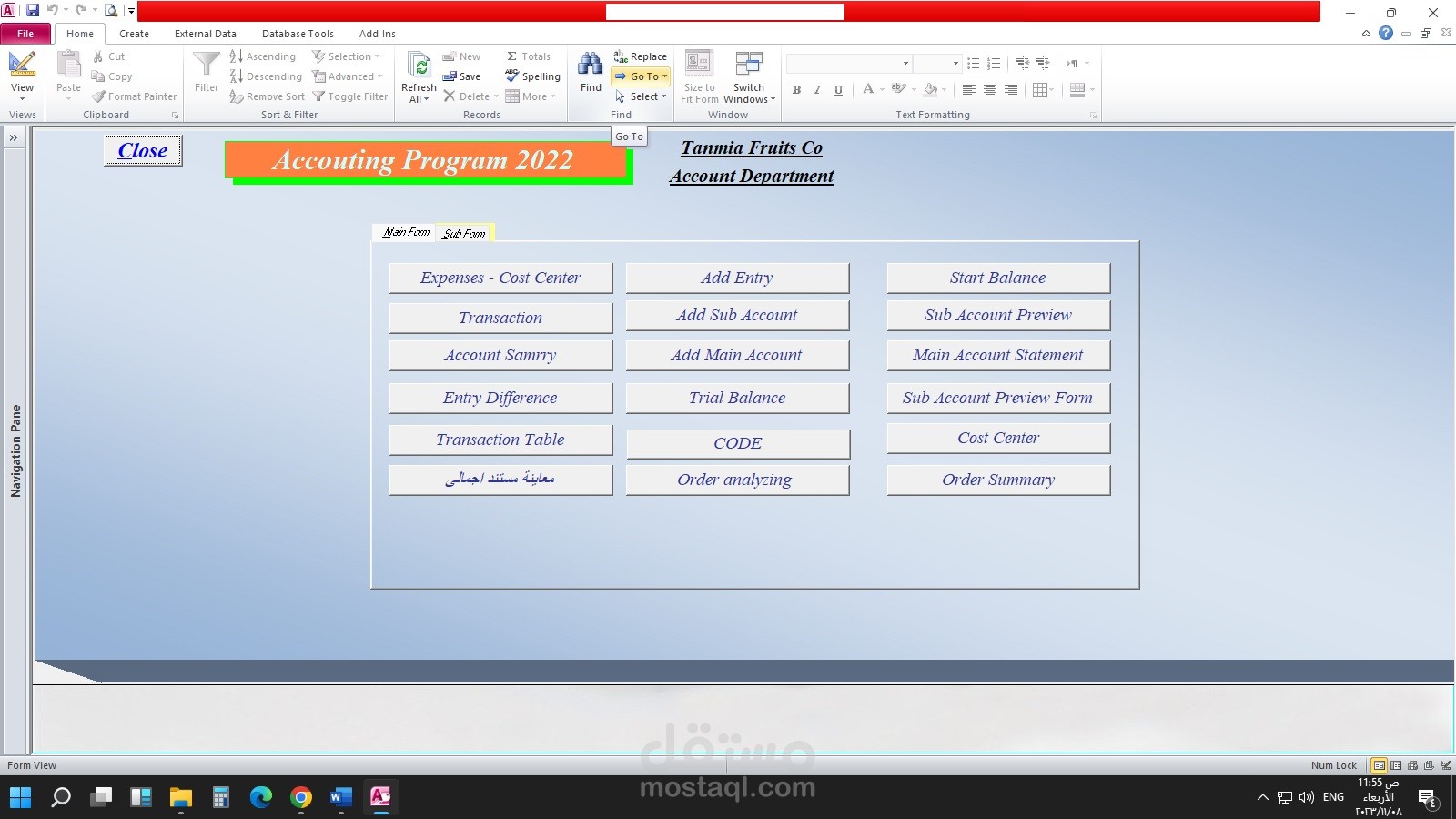Open Main Account Statement
Screen dimensions: 1456x819
tap(998, 355)
